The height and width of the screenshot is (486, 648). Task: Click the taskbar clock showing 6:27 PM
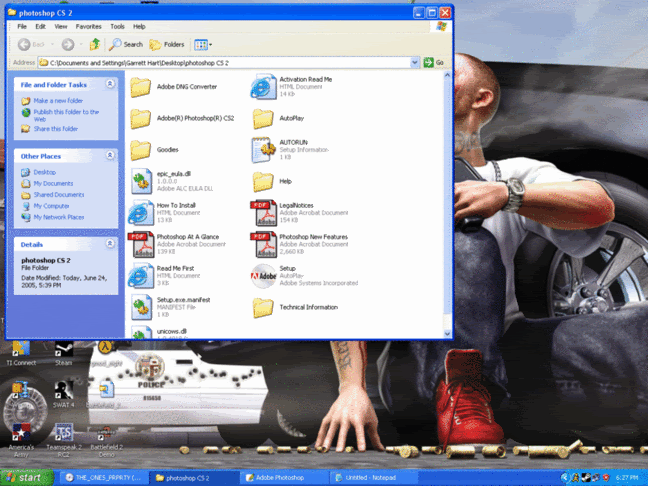[627, 478]
